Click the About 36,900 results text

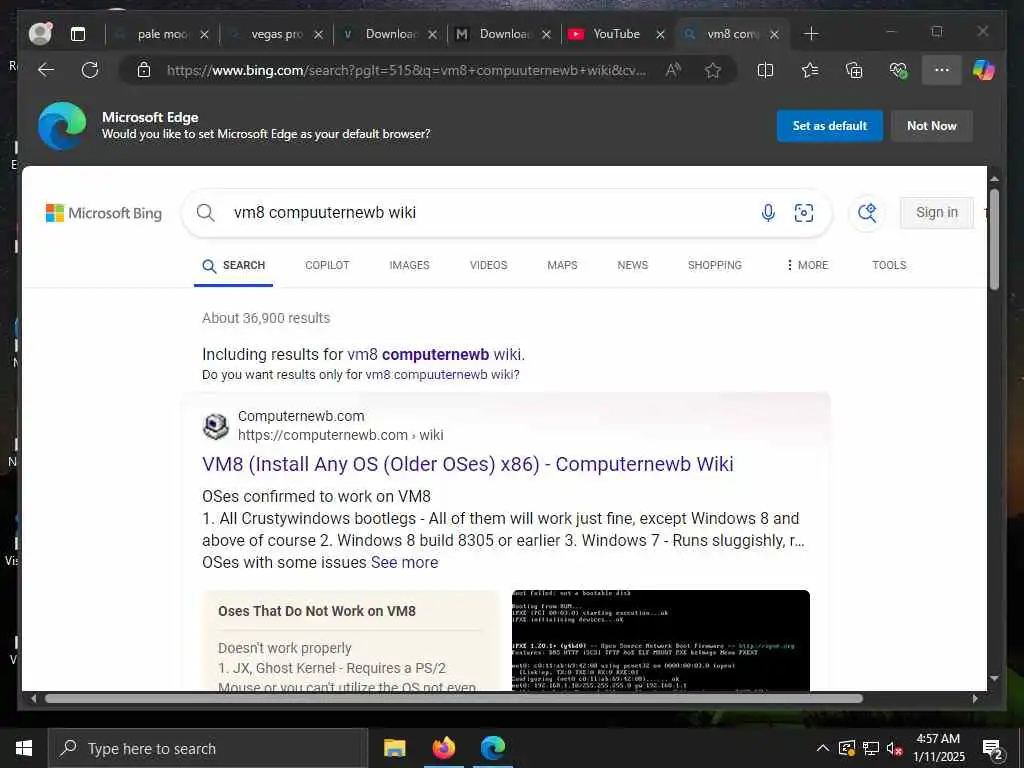pos(266,318)
